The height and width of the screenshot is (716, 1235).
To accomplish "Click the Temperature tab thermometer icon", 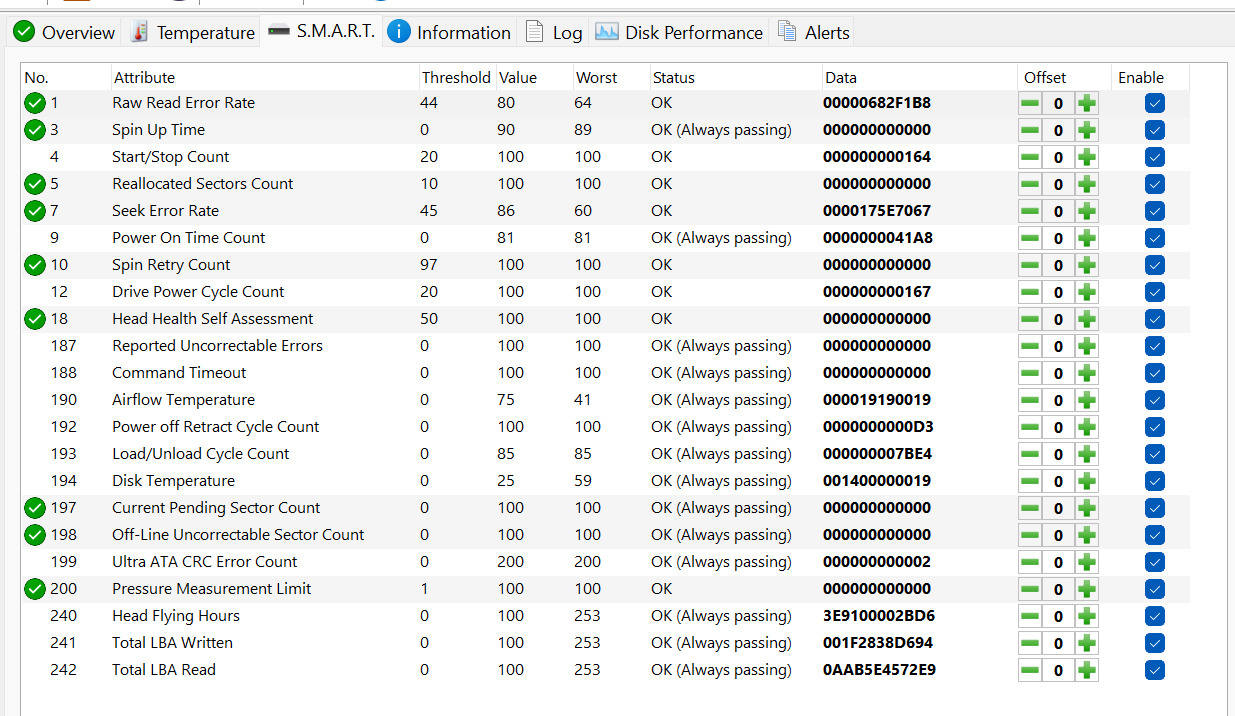I will pyautogui.click(x=139, y=32).
